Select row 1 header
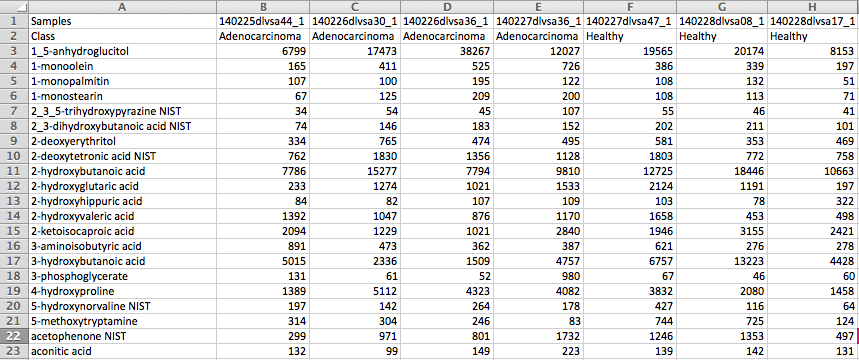This screenshot has width=859, height=360. [x=14, y=22]
